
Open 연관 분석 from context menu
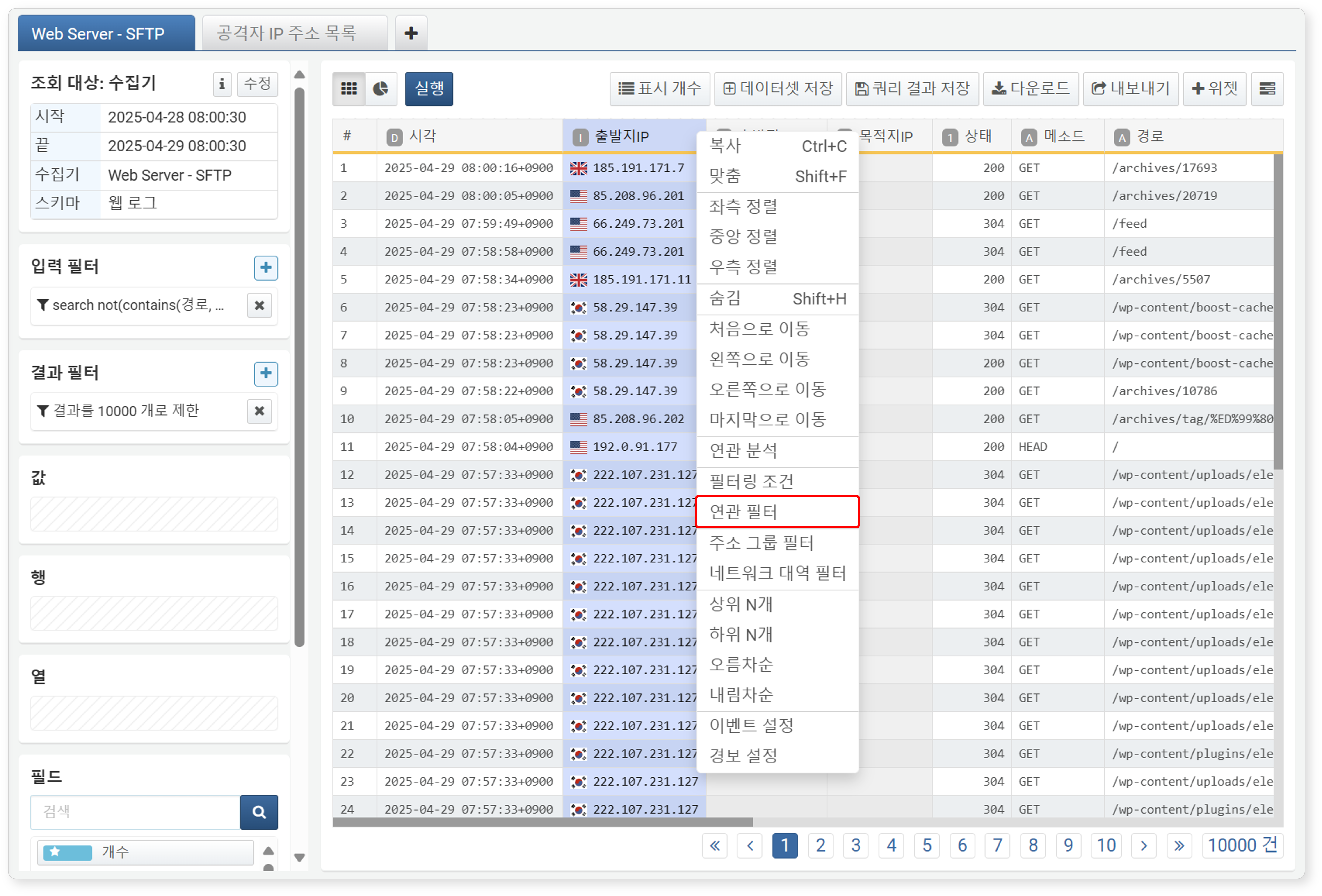pos(778,451)
